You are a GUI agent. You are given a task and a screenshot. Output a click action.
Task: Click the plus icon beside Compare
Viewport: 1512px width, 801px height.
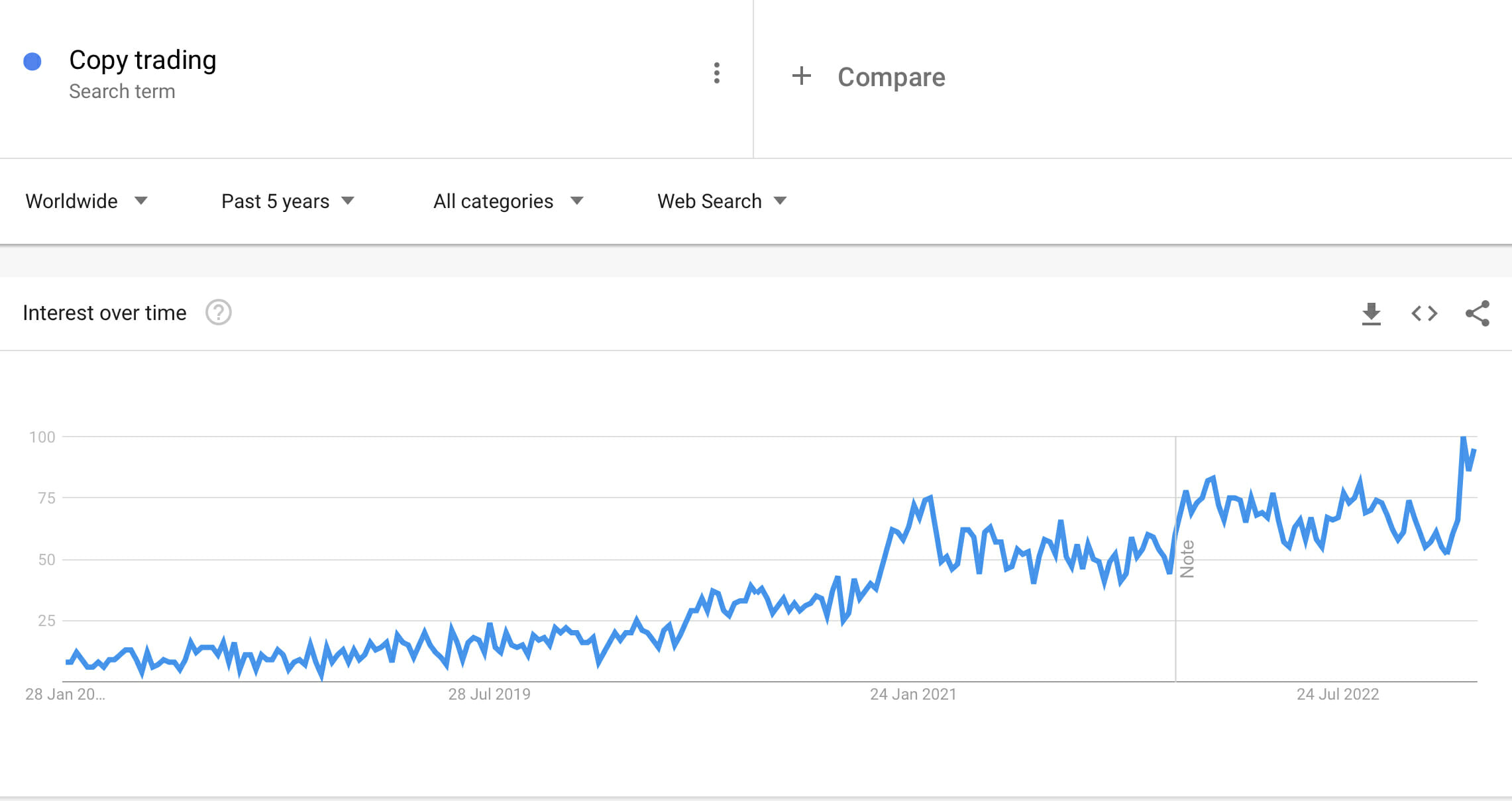(801, 76)
